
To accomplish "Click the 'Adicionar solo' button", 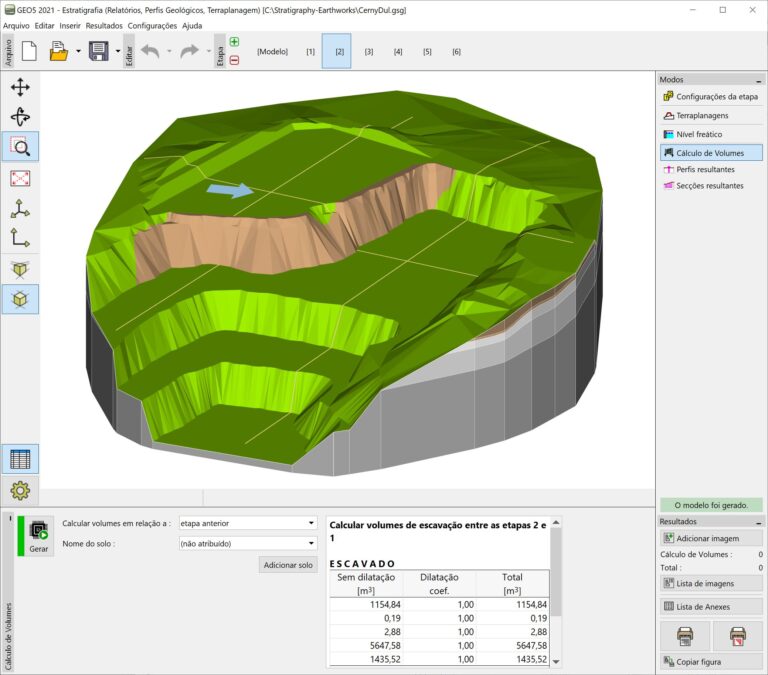I will coord(288,565).
